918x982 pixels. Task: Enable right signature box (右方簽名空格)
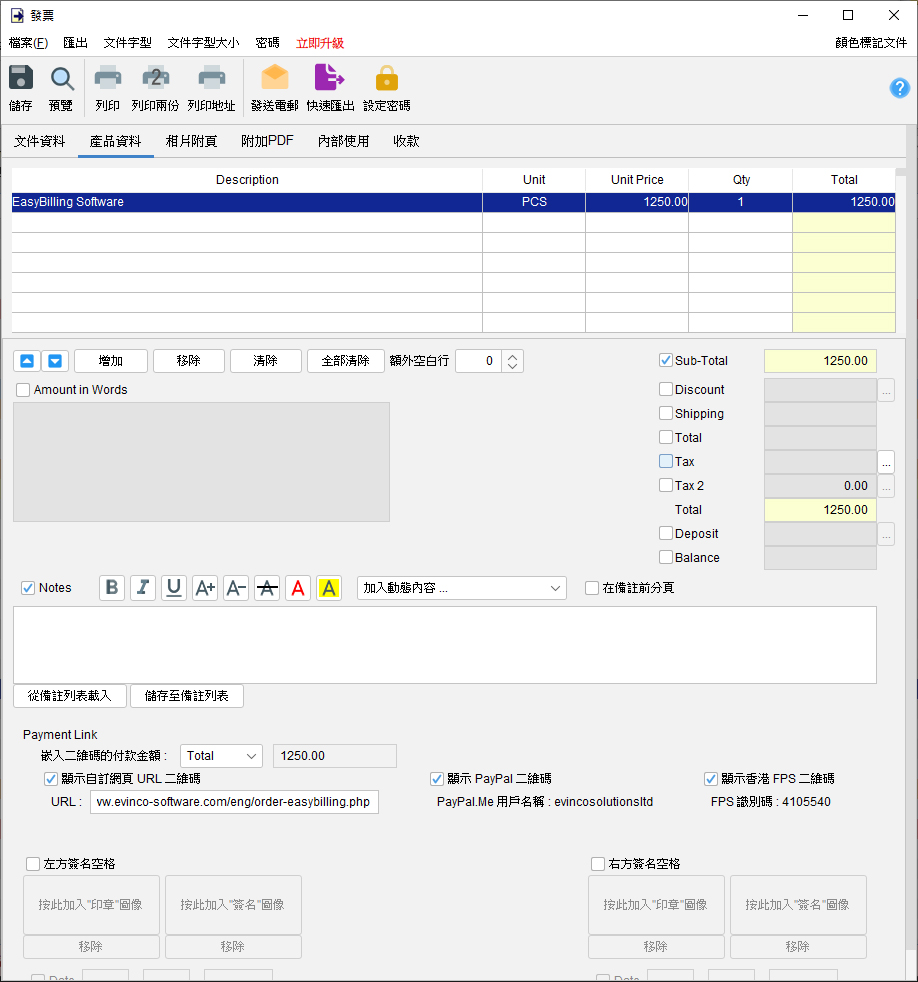coord(598,864)
